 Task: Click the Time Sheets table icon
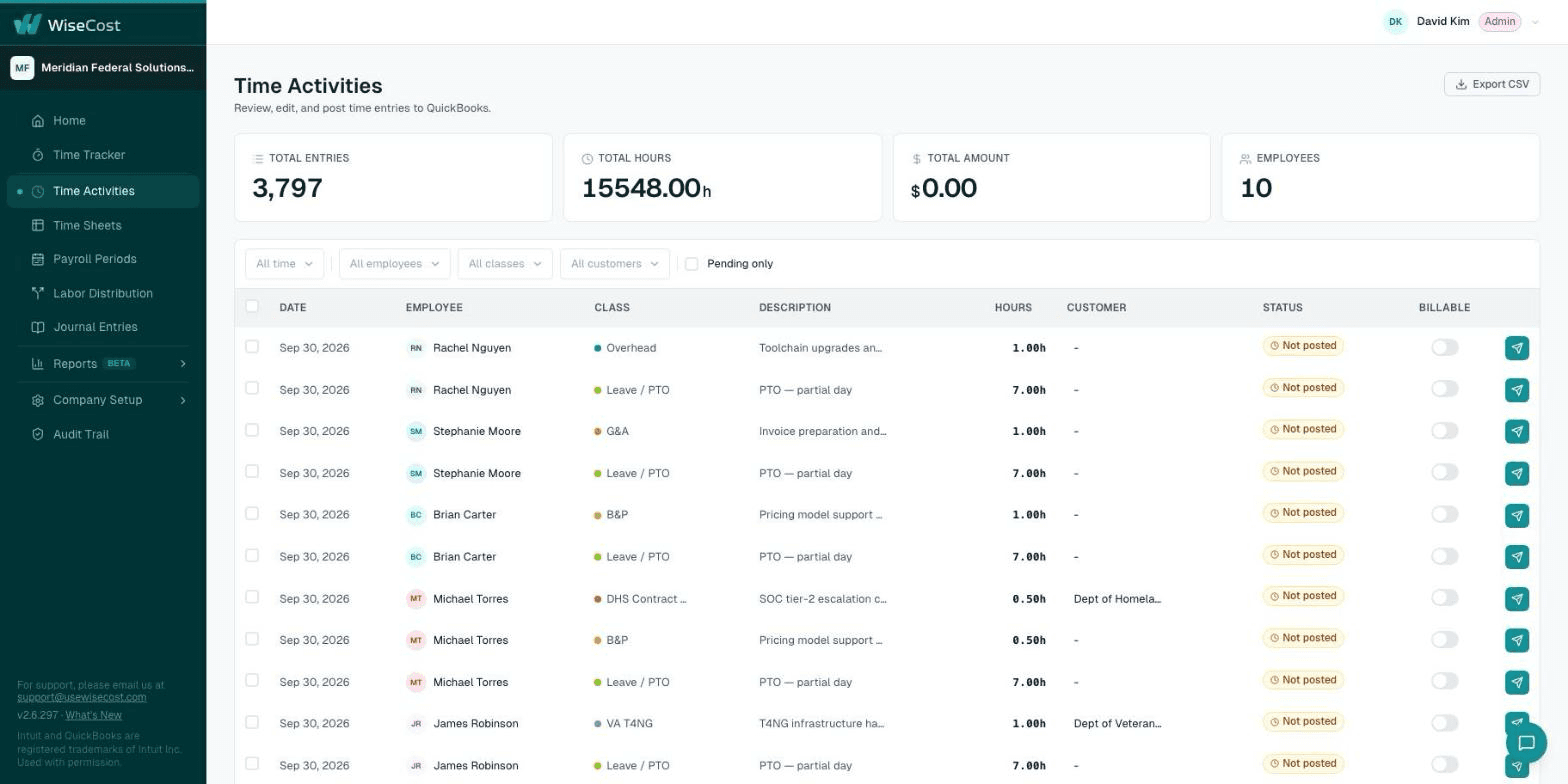point(38,226)
